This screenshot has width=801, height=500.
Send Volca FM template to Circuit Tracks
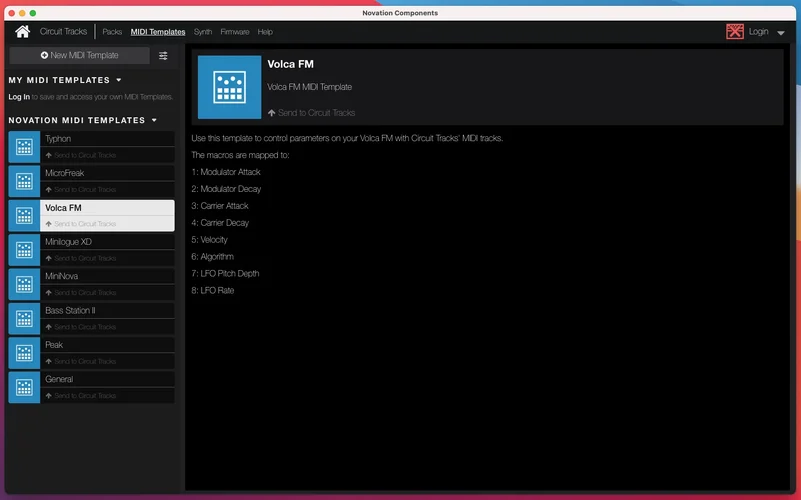tap(311, 113)
